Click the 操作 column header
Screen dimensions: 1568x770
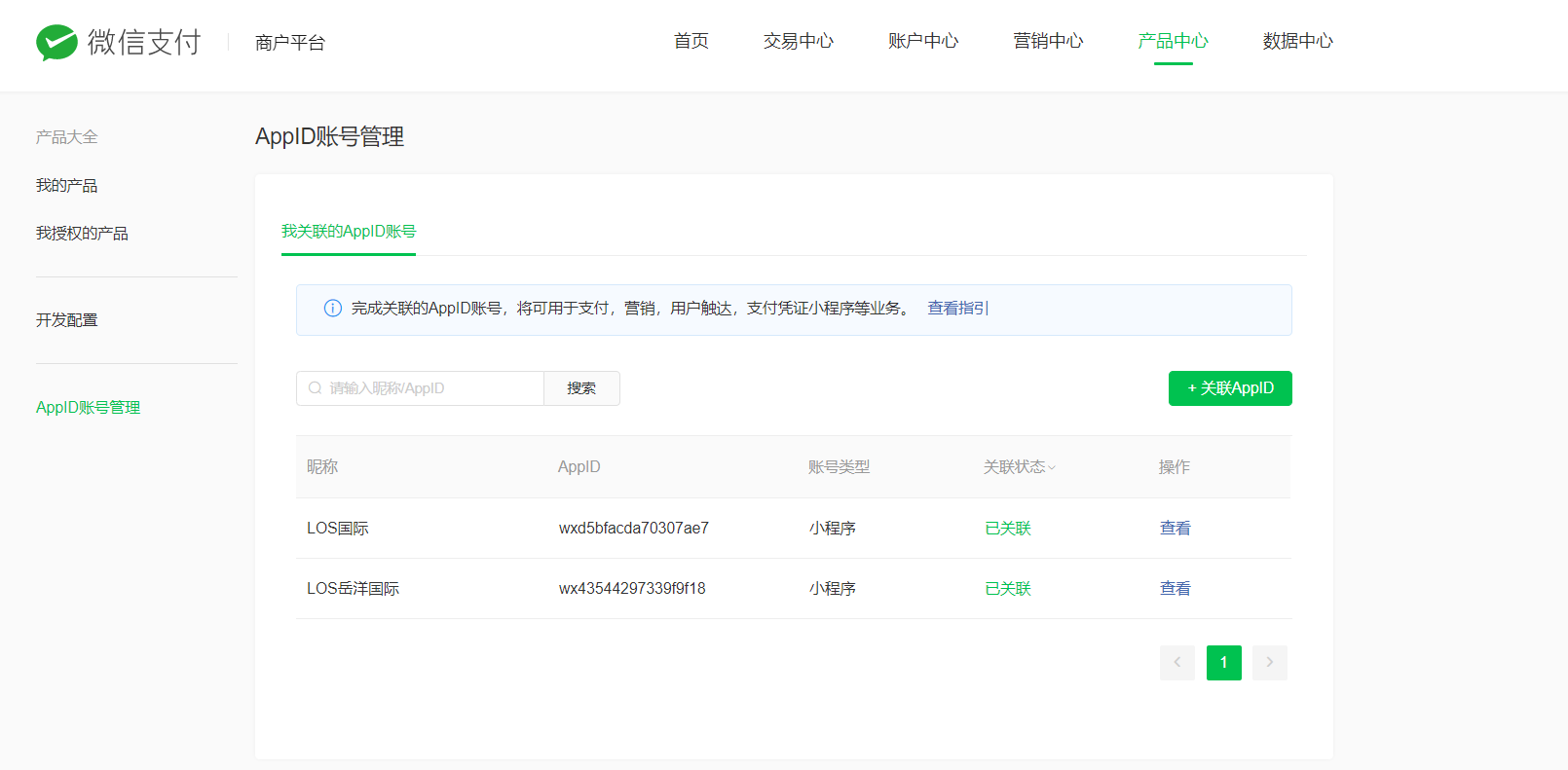(x=1175, y=467)
